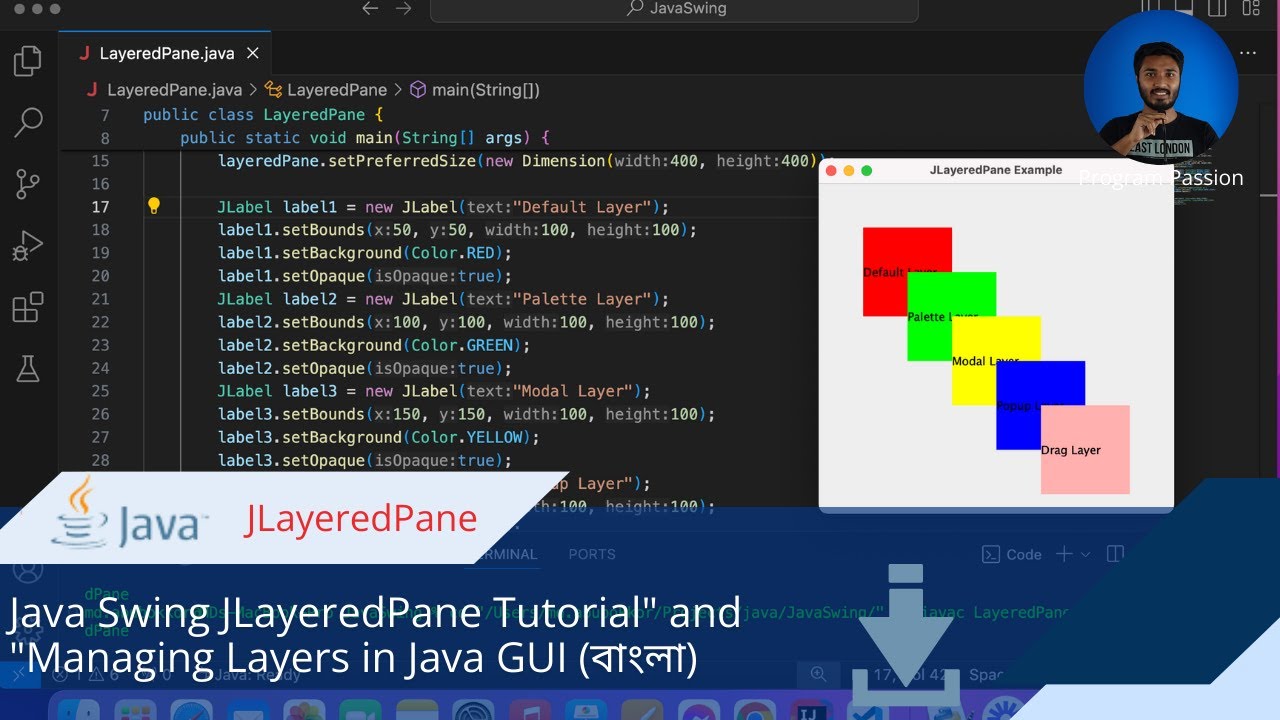The image size is (1280, 720).
Task: Click the green Palette Layer label
Action: tap(951, 316)
